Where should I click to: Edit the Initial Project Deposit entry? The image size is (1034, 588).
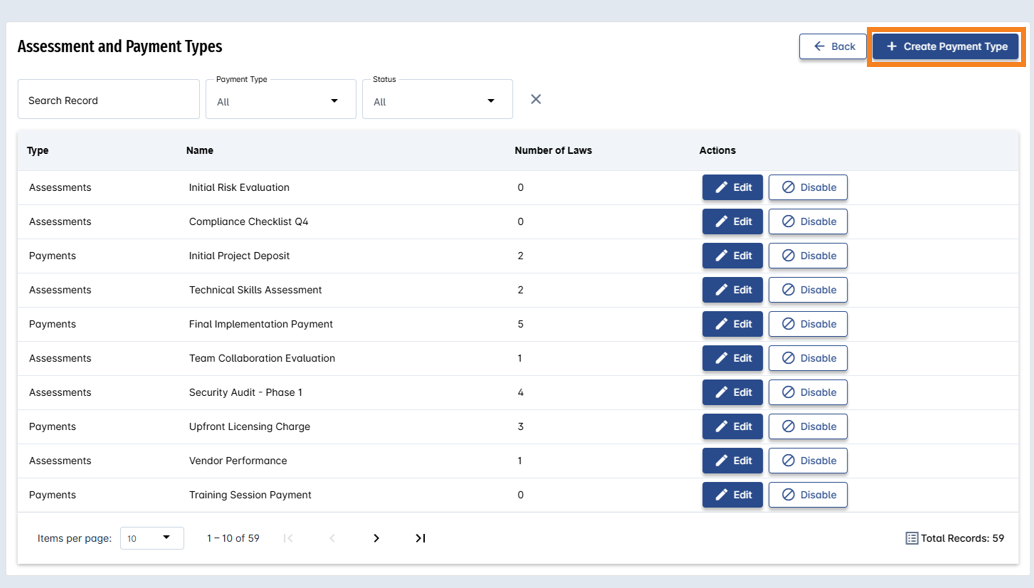point(732,256)
